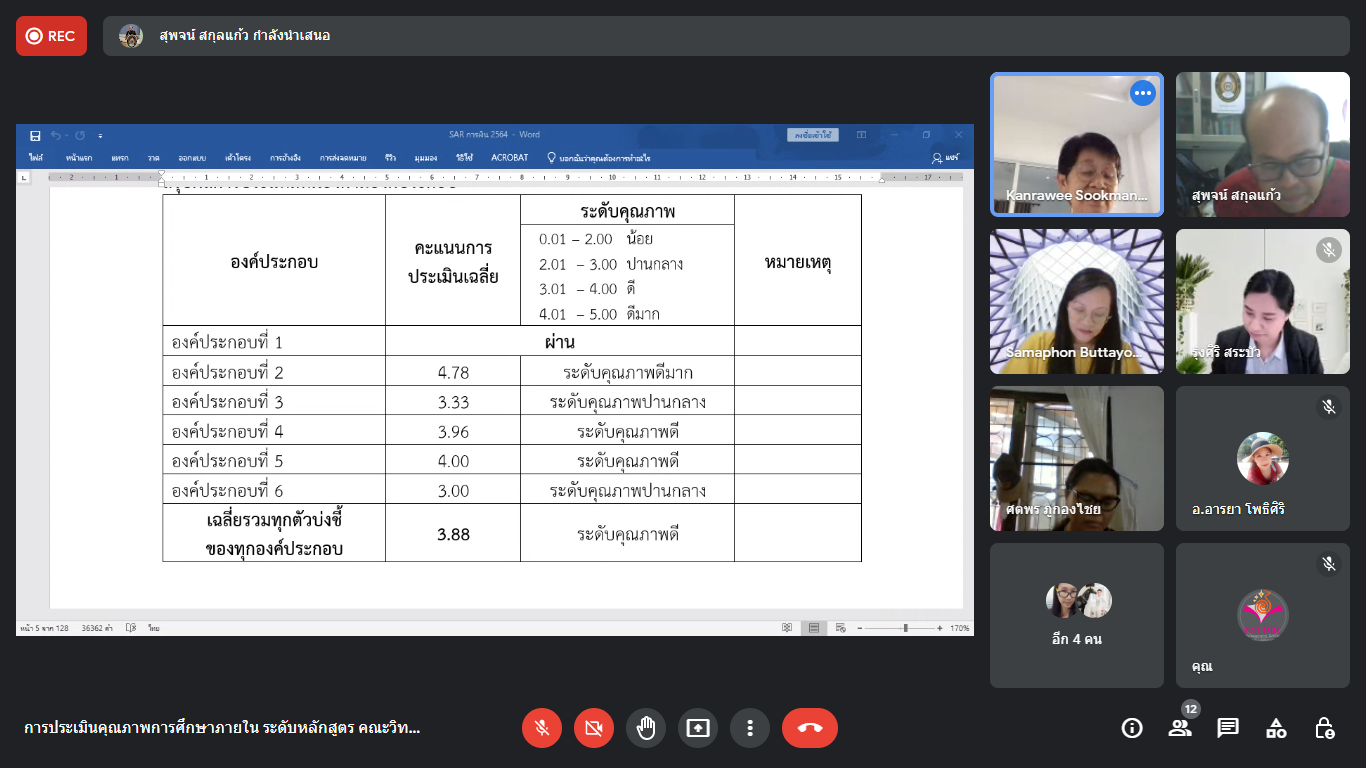Show the participants list with badge 12
Image resolution: width=1366 pixels, height=768 pixels.
coord(1180,728)
